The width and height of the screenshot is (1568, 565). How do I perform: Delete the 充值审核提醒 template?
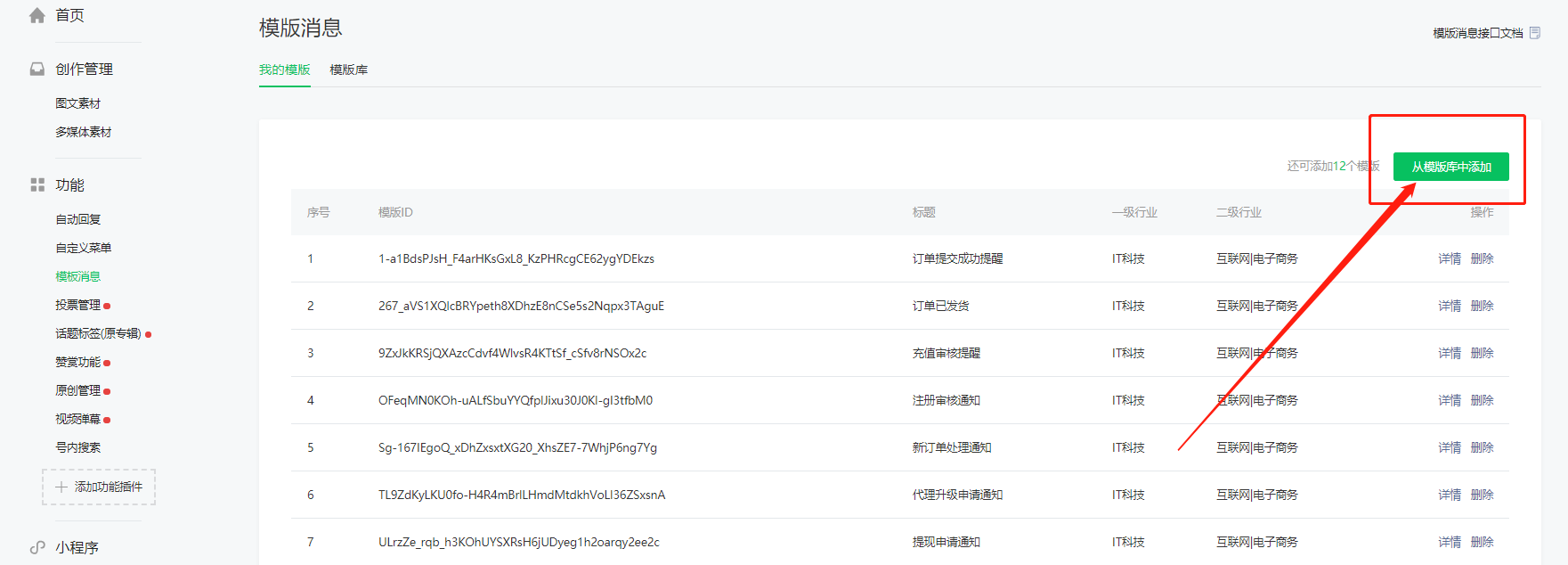1482,353
